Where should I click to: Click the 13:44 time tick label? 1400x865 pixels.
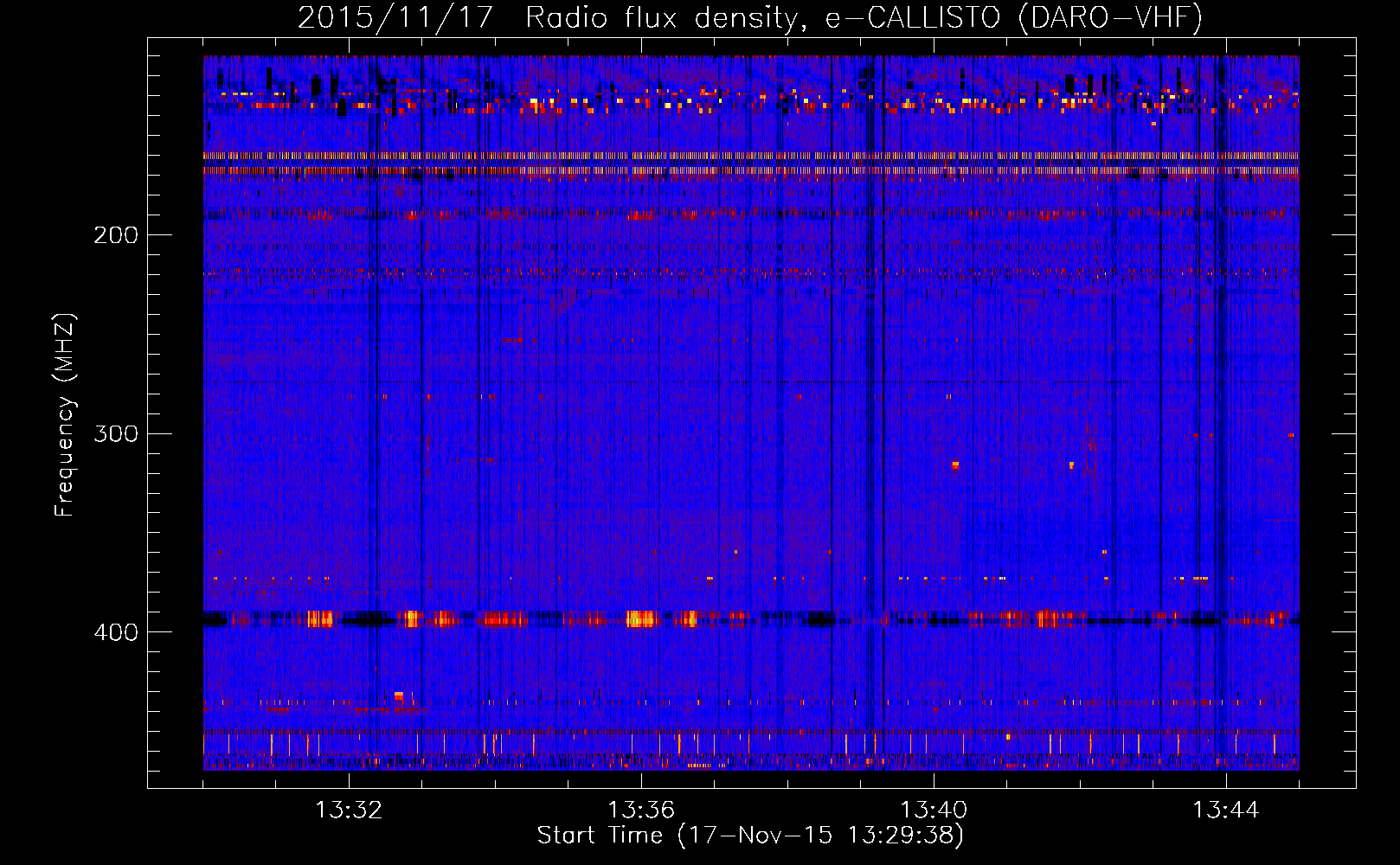pos(1226,811)
